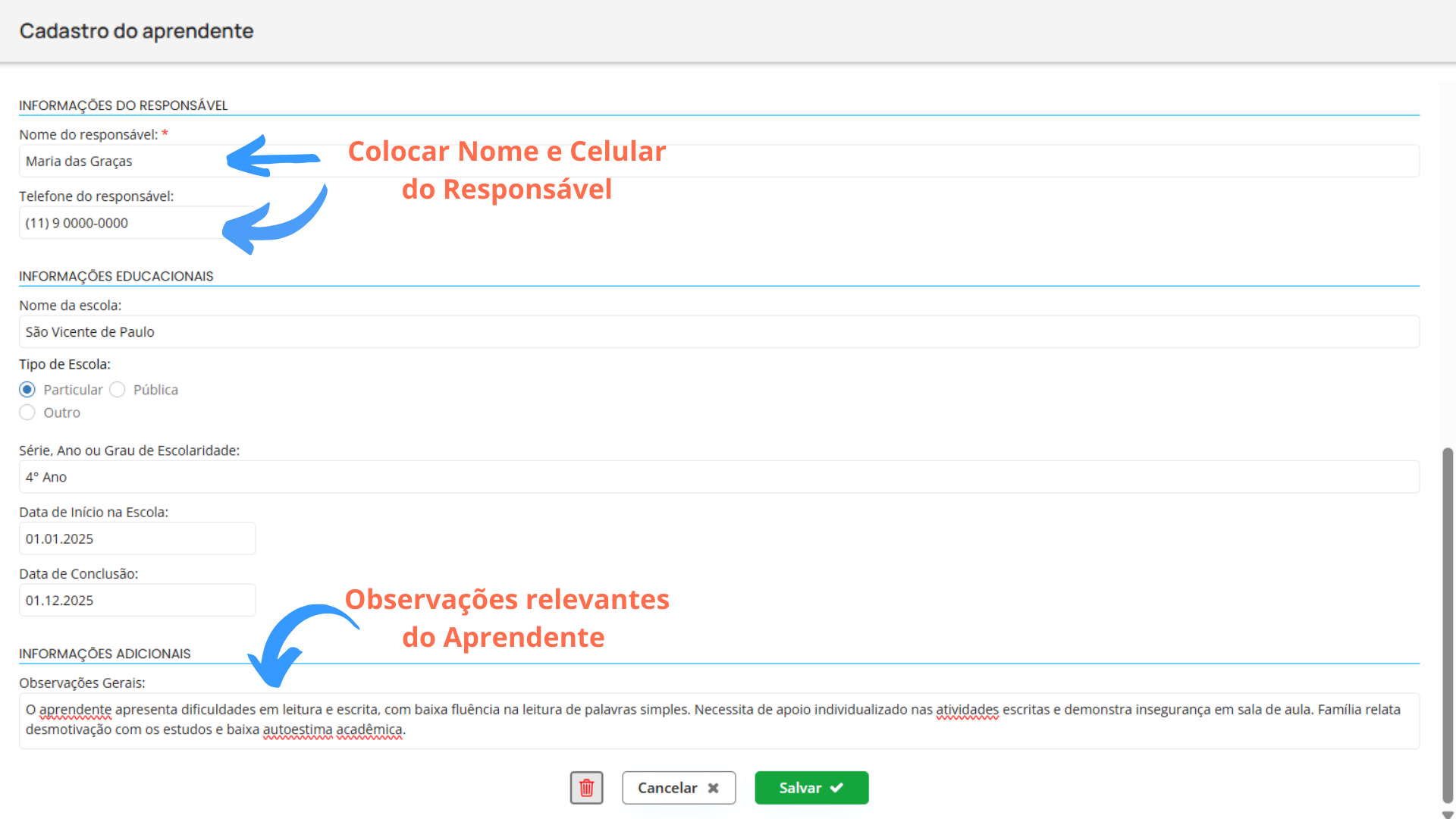The height and width of the screenshot is (819, 1456).
Task: Click the Informações Educacionais heading
Action: [x=116, y=276]
